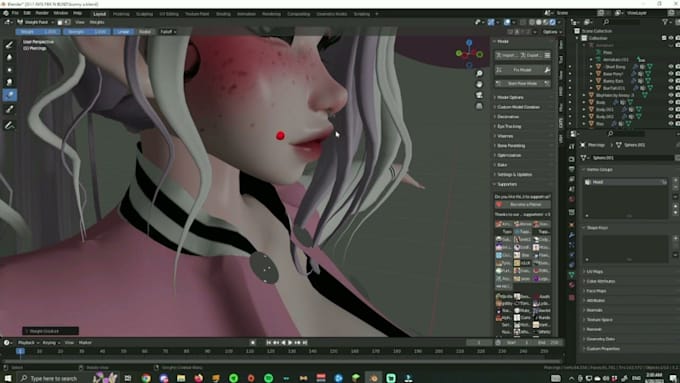The width and height of the screenshot is (680, 383).
Task: Open the File menu
Action: pyautogui.click(x=15, y=13)
